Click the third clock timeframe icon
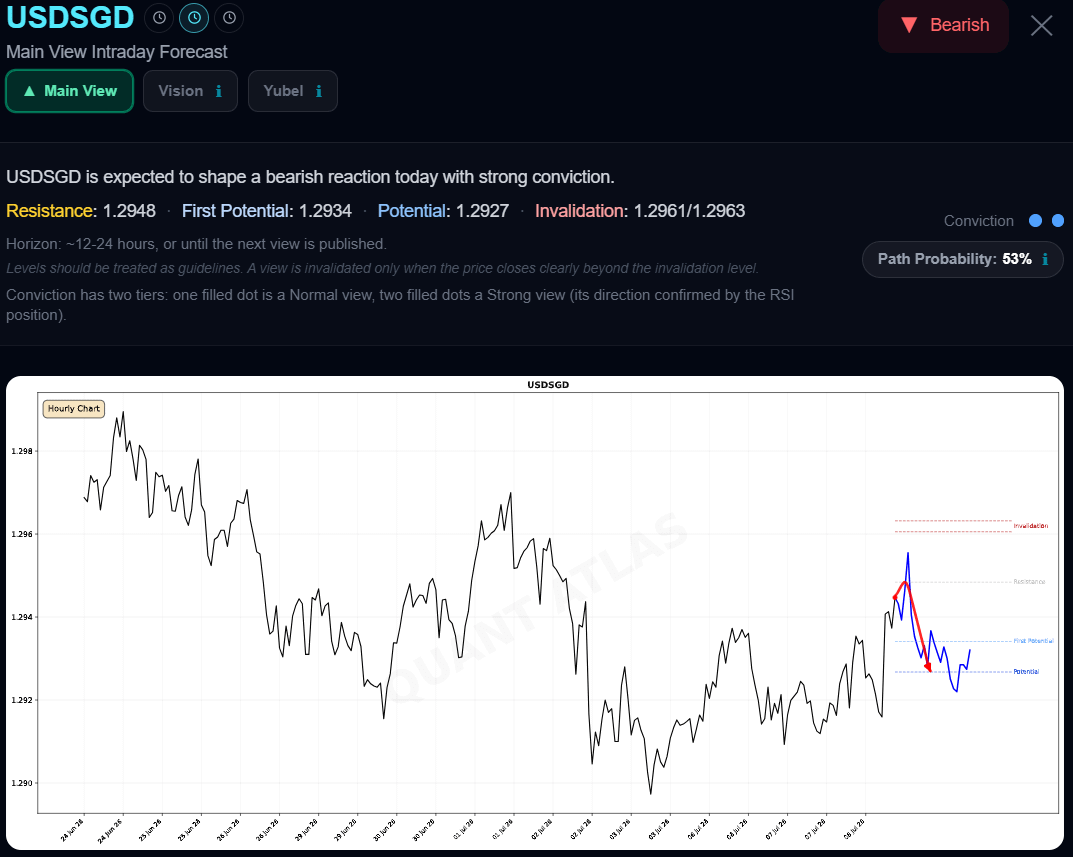 click(229, 18)
